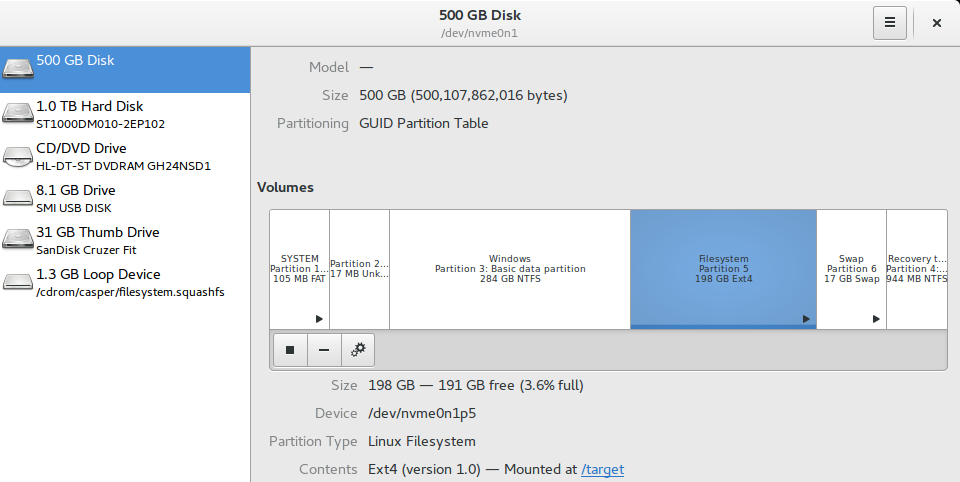The image size is (960, 482).
Task: Click the mounted arrow on the Filesystem partition
Action: pyautogui.click(x=806, y=318)
